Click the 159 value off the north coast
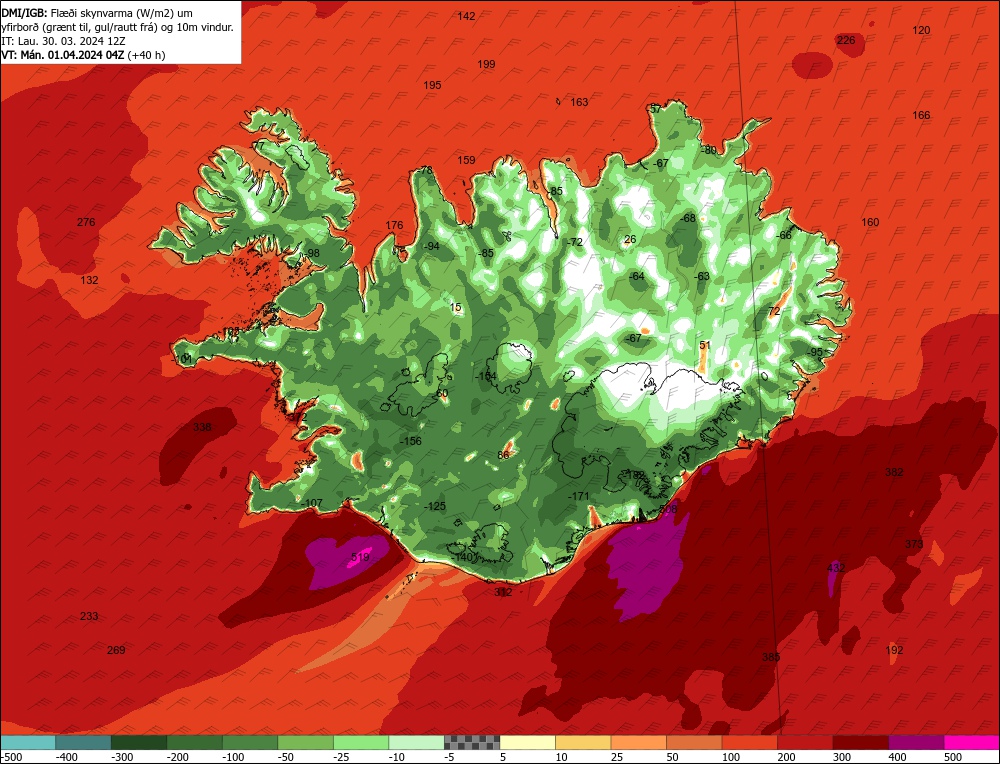The image size is (1000, 764). pyautogui.click(x=467, y=160)
